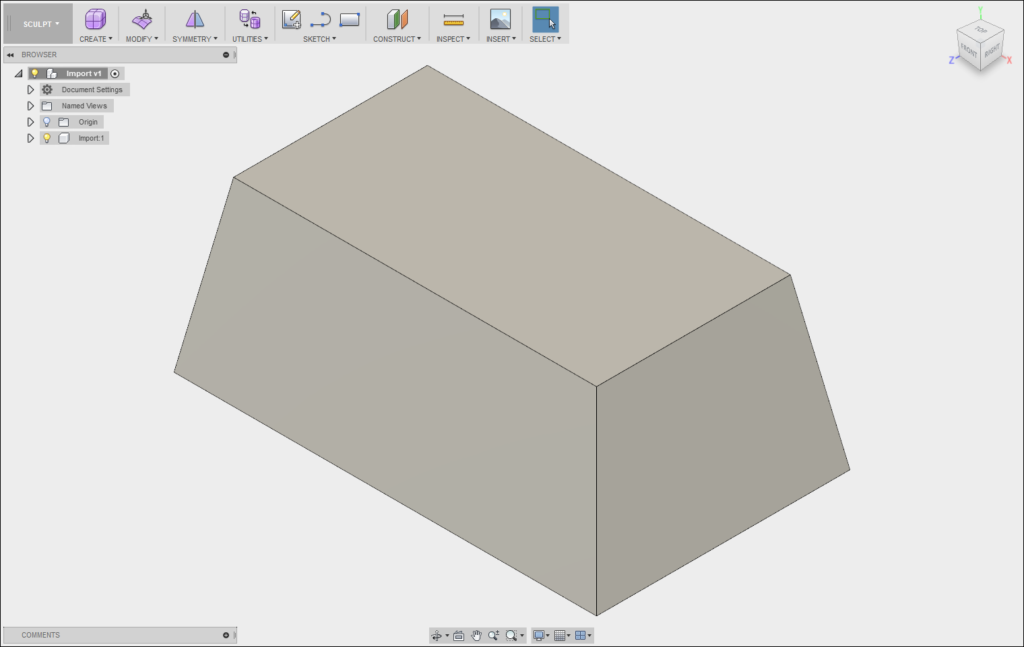Image resolution: width=1024 pixels, height=647 pixels.
Task: Activate the Pan tool at the bottom
Action: (476, 634)
